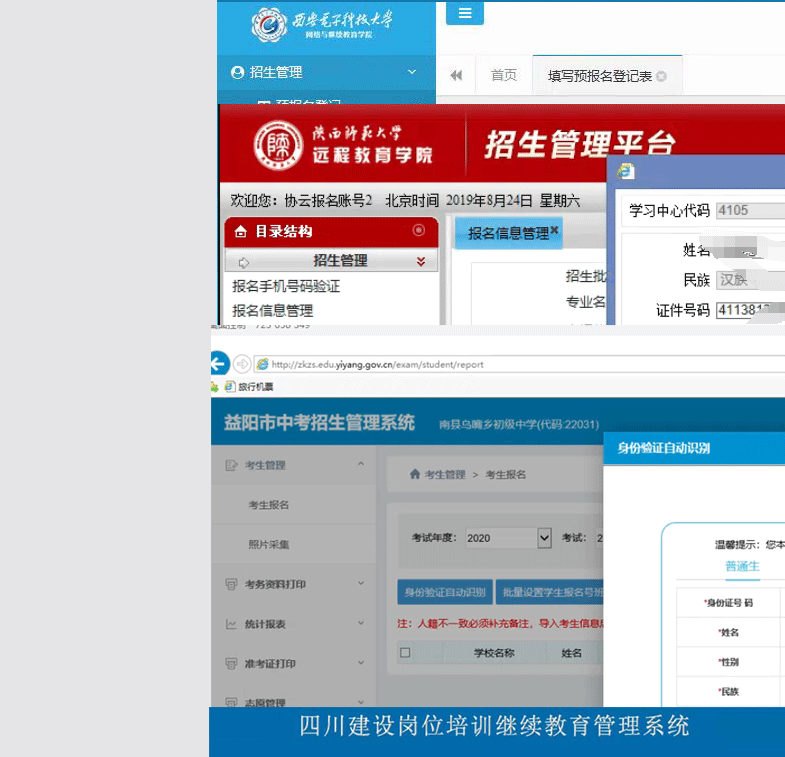This screenshot has height=757, width=785.
Task: Click the home icon in the breadcrumb
Action: point(415,474)
